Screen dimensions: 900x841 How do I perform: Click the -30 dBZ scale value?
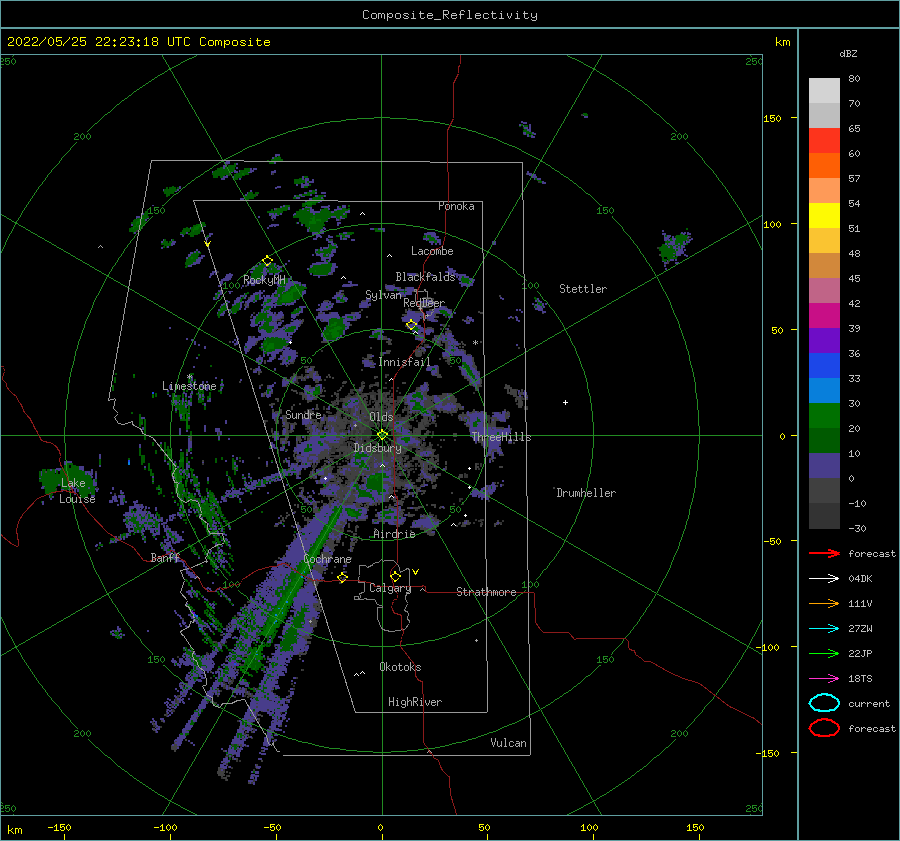[x=858, y=528]
